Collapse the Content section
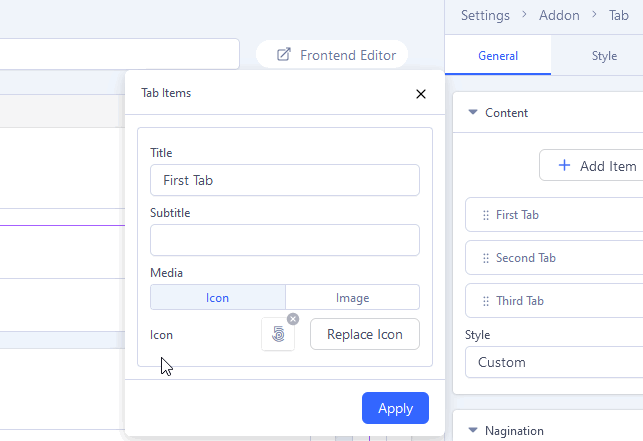The height and width of the screenshot is (441, 643). [473, 113]
